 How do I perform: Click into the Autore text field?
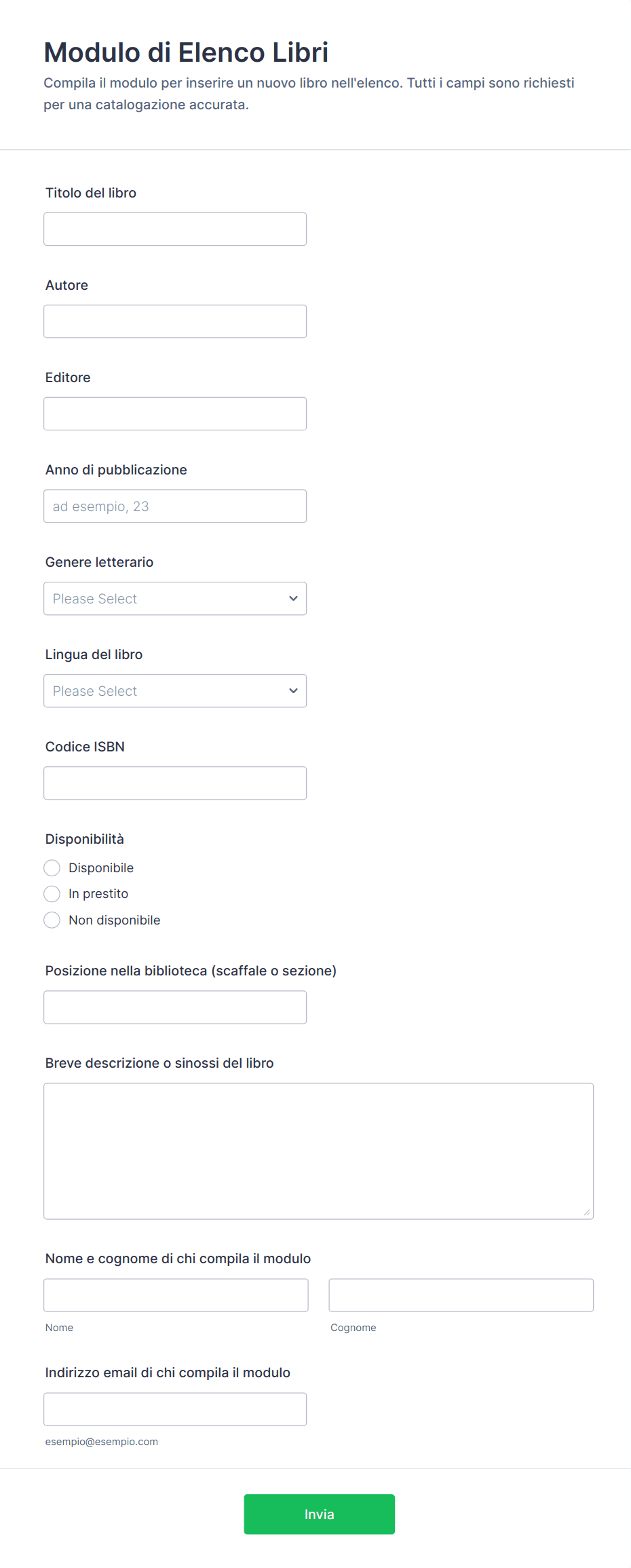tap(175, 322)
